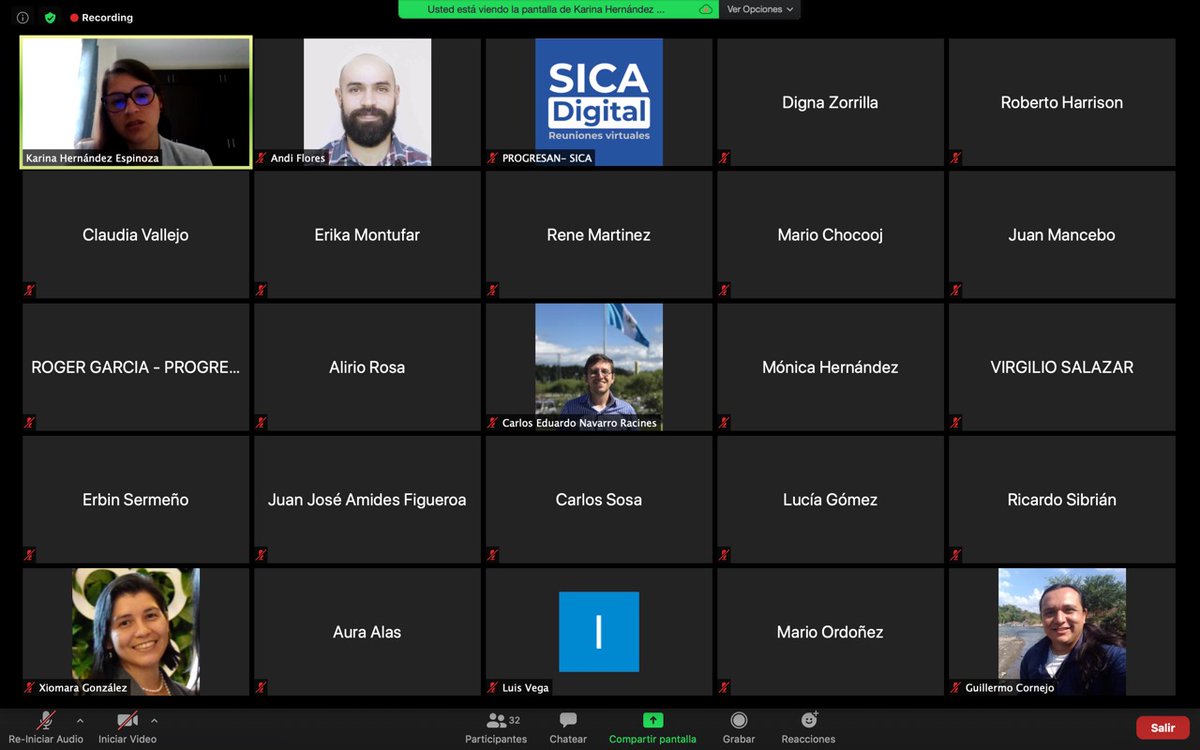Toggle Iniciar Video camera button
The image size is (1200, 750).
(x=127, y=727)
